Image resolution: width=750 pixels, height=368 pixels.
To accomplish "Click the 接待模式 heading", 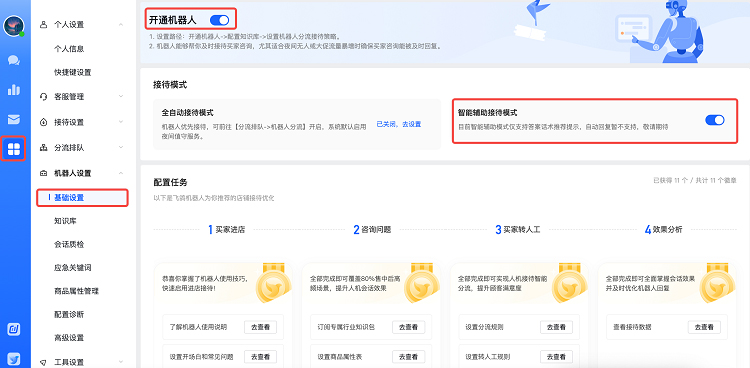I will pyautogui.click(x=170, y=85).
